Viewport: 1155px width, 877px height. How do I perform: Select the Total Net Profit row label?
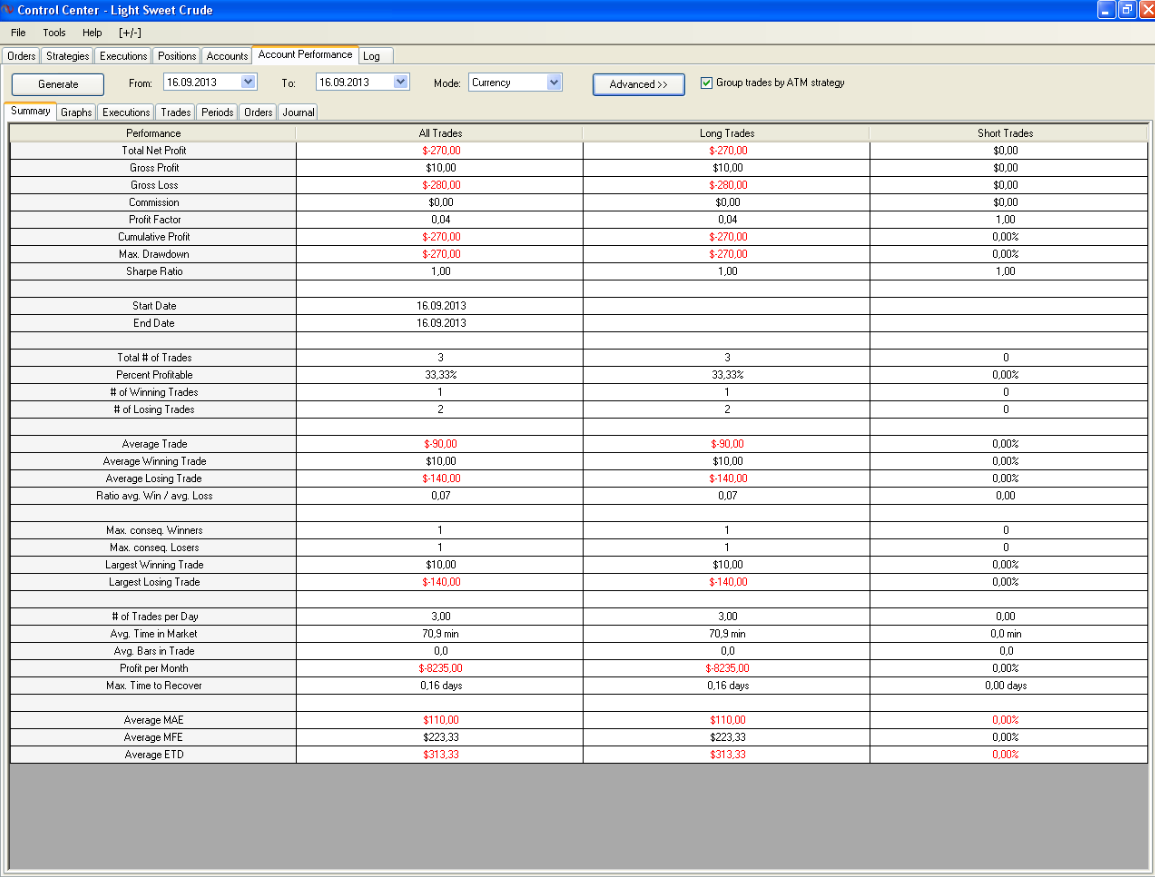click(x=154, y=150)
